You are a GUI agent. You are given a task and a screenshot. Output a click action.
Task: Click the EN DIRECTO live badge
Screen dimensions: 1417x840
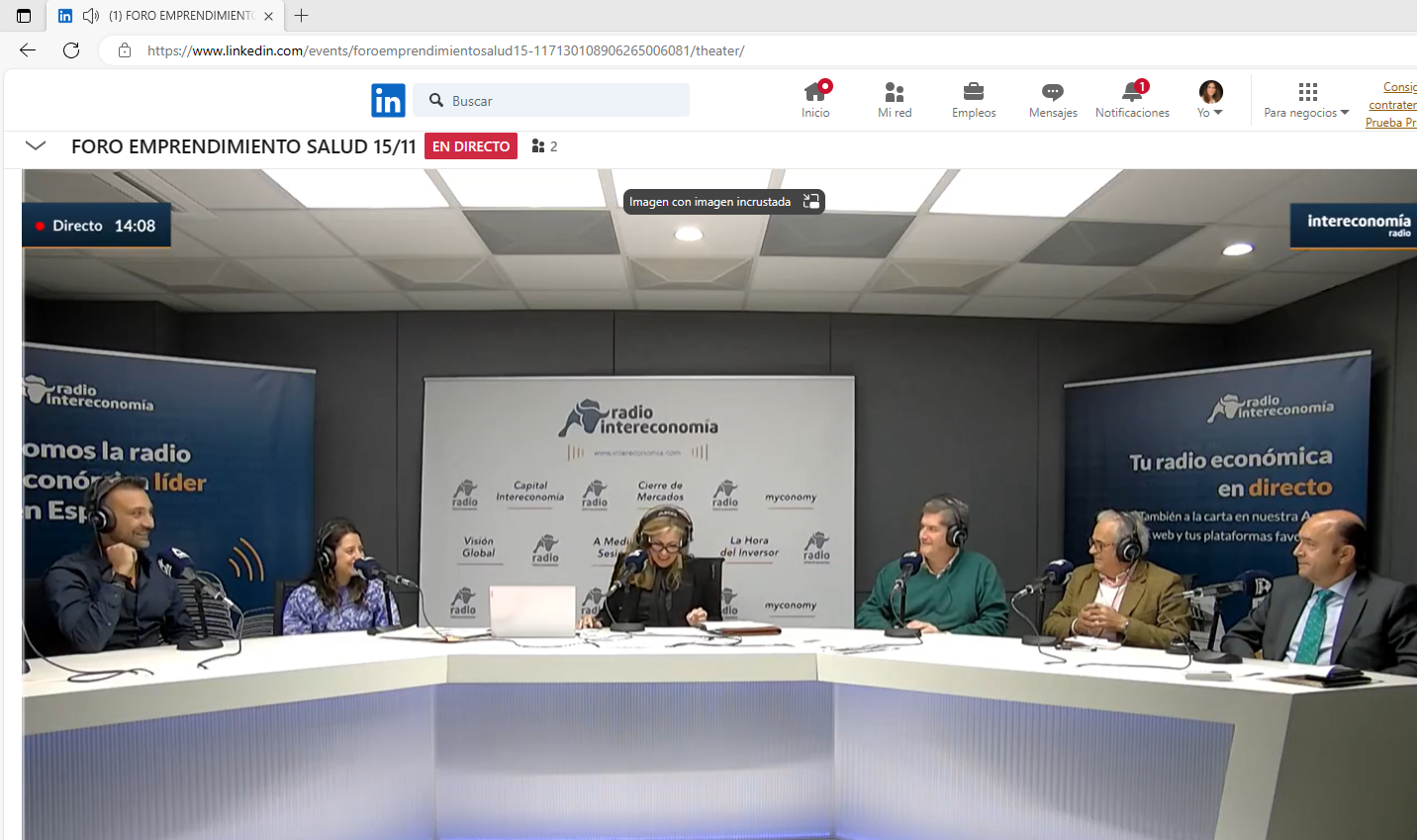pos(471,146)
